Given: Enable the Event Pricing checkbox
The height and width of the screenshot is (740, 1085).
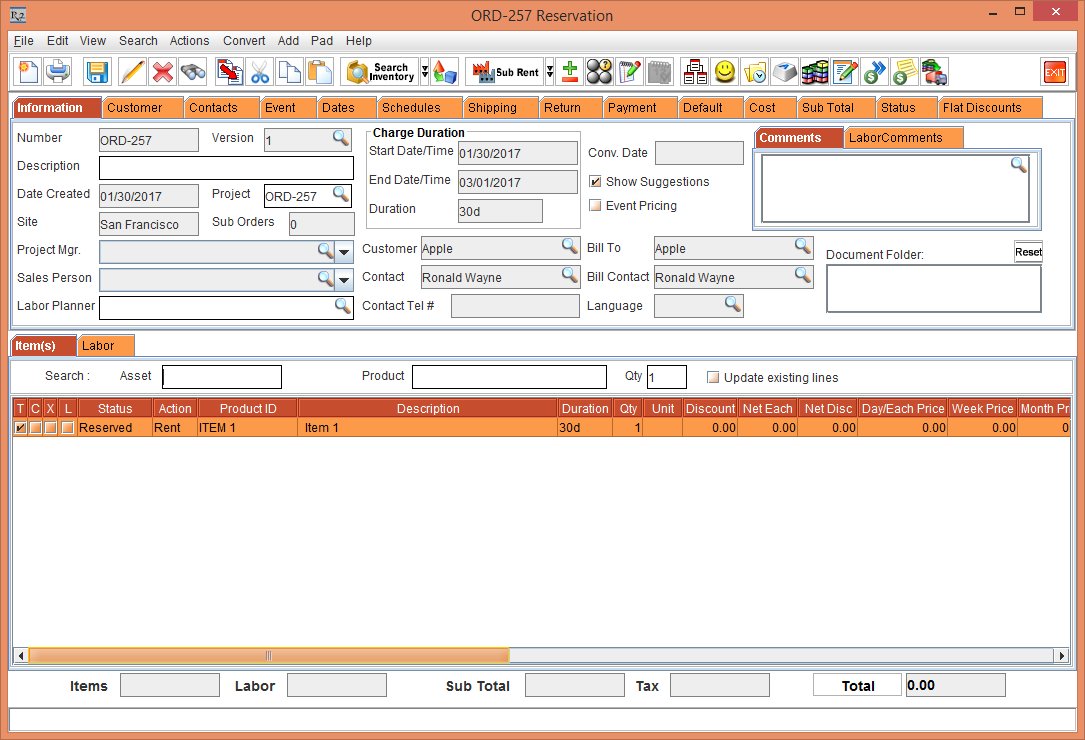Looking at the screenshot, I should [x=596, y=206].
